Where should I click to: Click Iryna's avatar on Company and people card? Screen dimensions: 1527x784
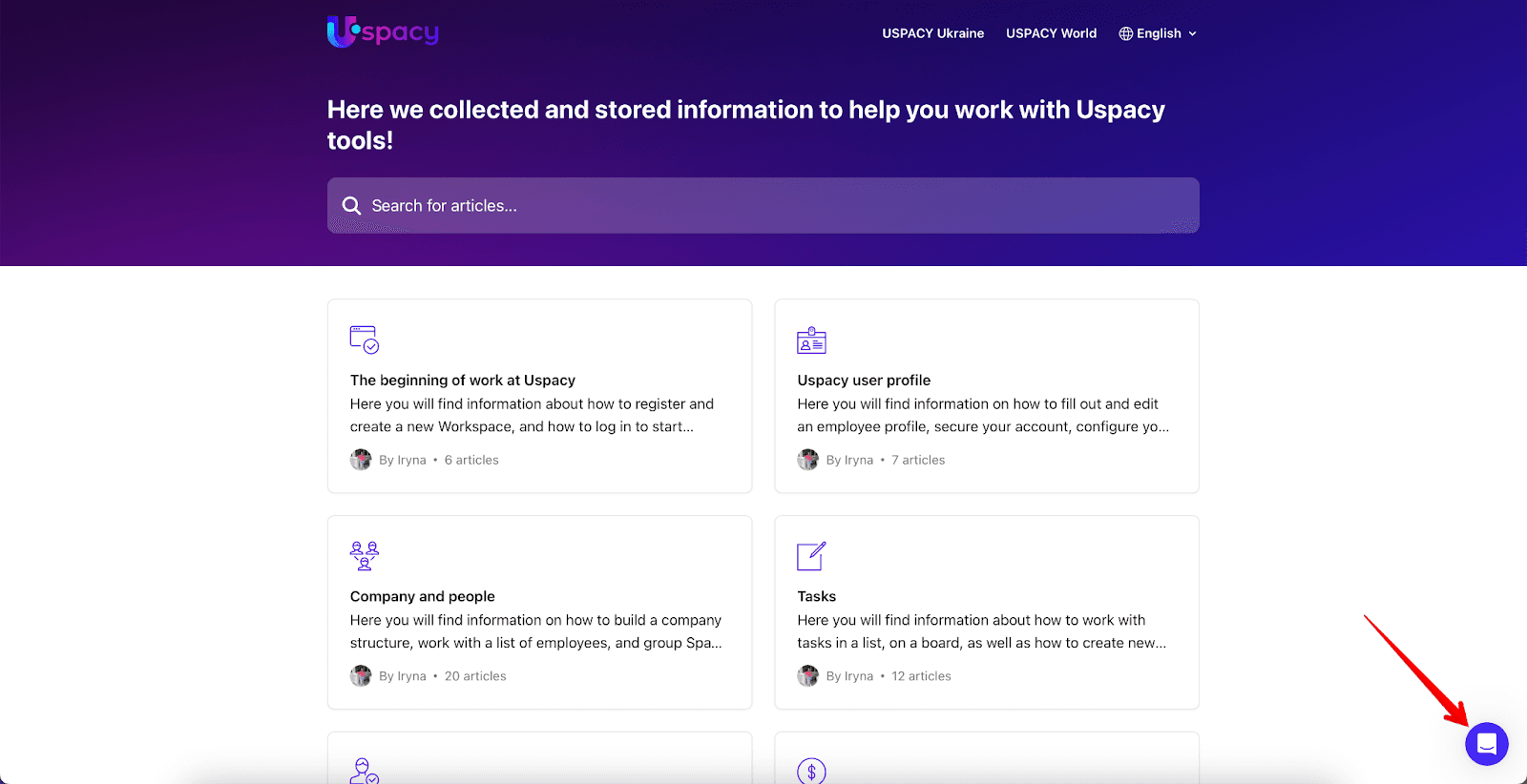361,676
